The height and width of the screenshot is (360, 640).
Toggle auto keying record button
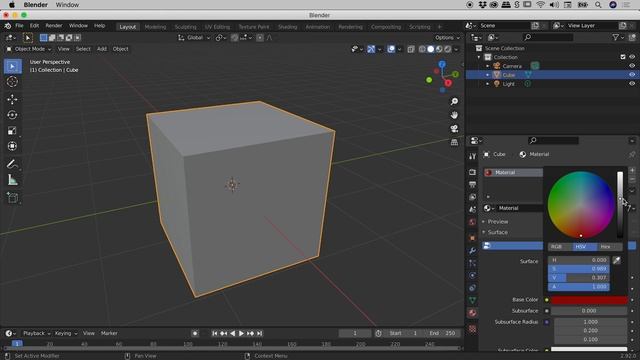tap(195, 333)
